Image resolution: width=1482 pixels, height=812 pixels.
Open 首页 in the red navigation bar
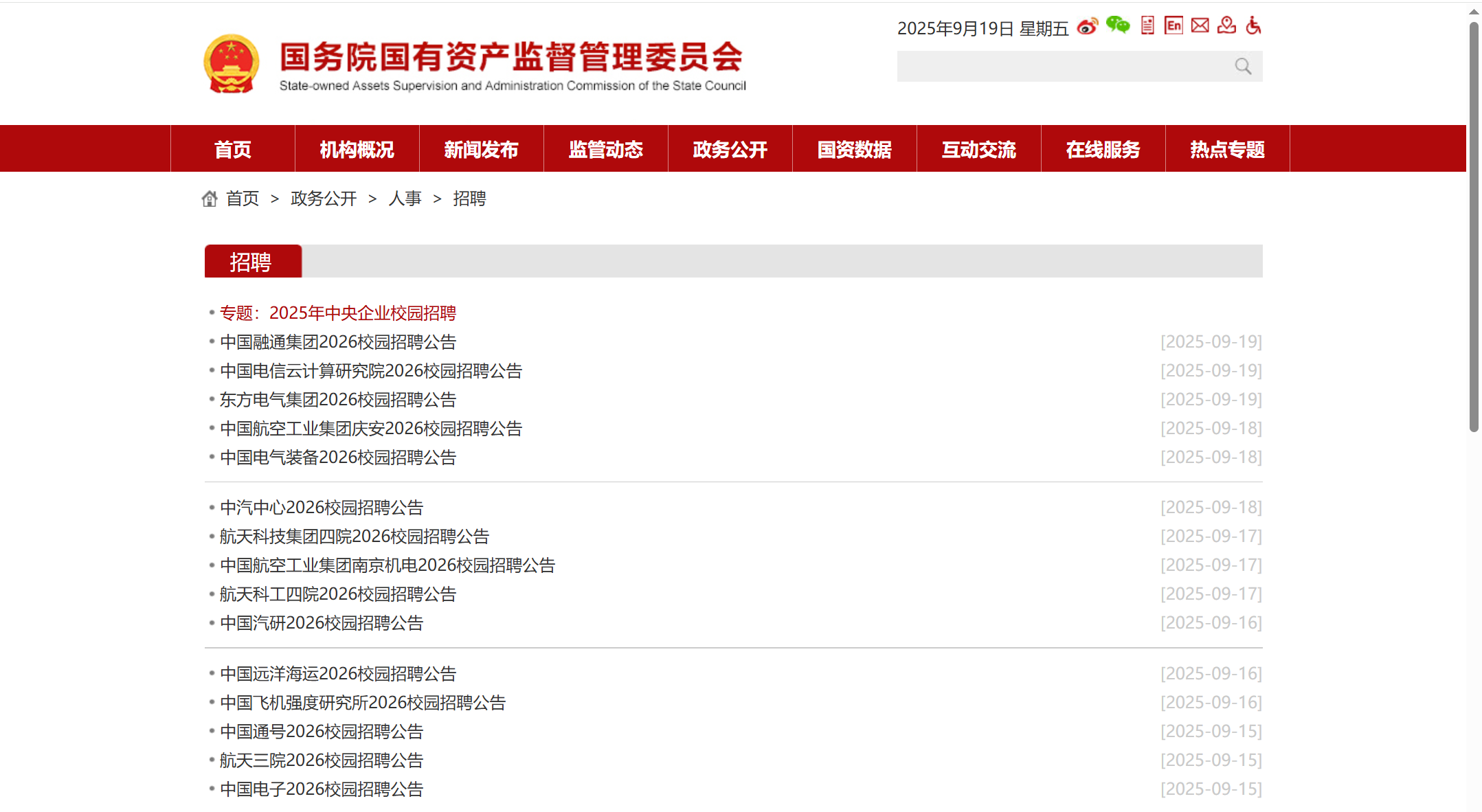click(233, 148)
